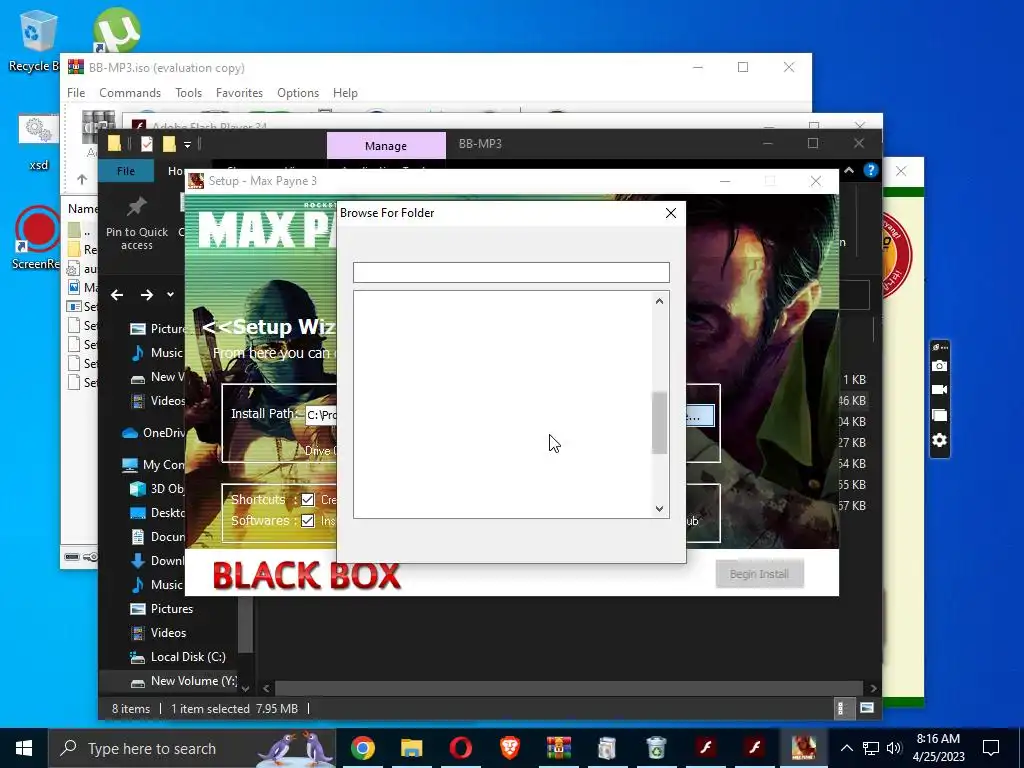This screenshot has width=1024, height=768.
Task: Select 3D Objects in navigation pane
Action: [158, 488]
